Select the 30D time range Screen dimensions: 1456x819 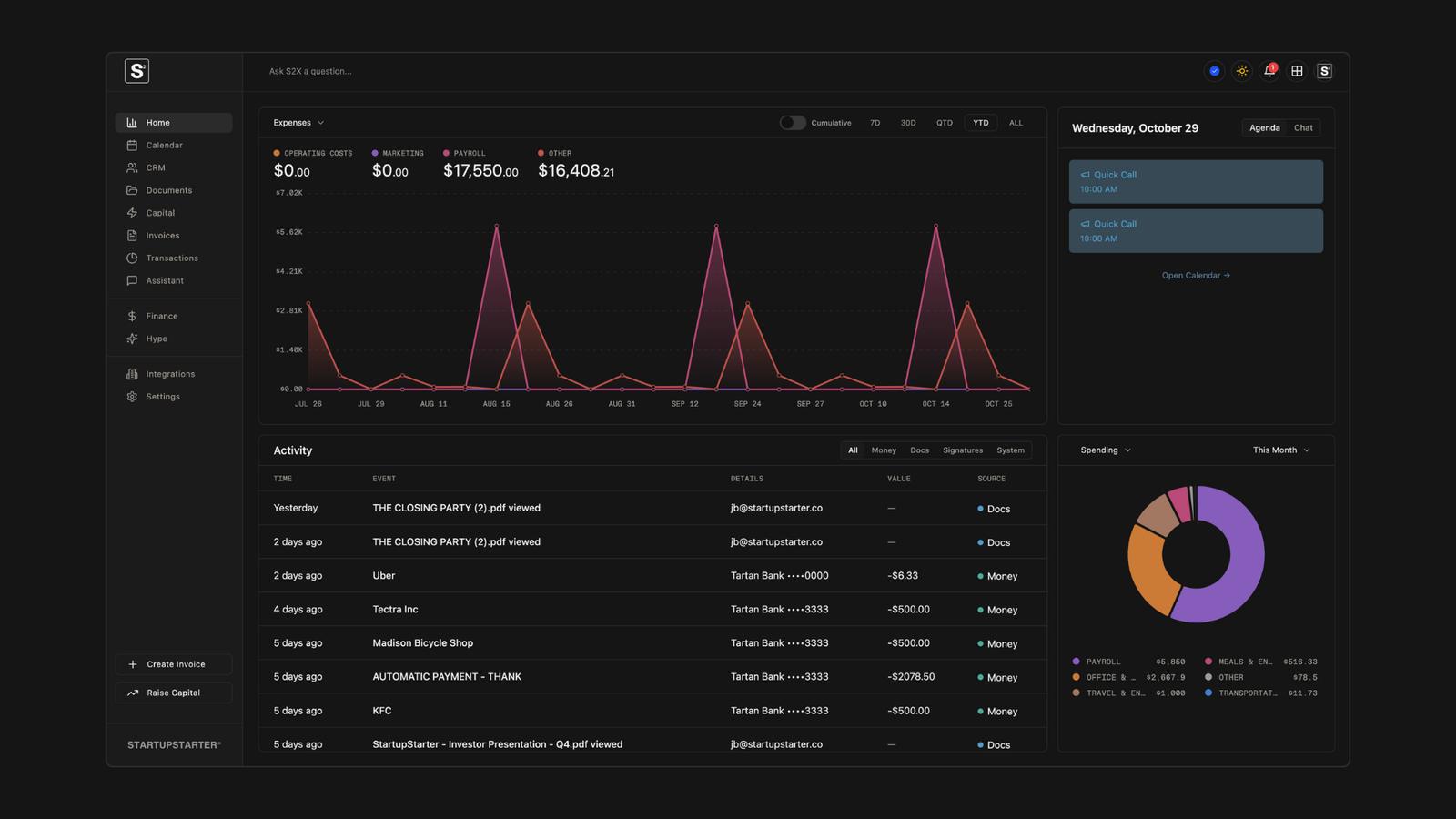click(908, 123)
